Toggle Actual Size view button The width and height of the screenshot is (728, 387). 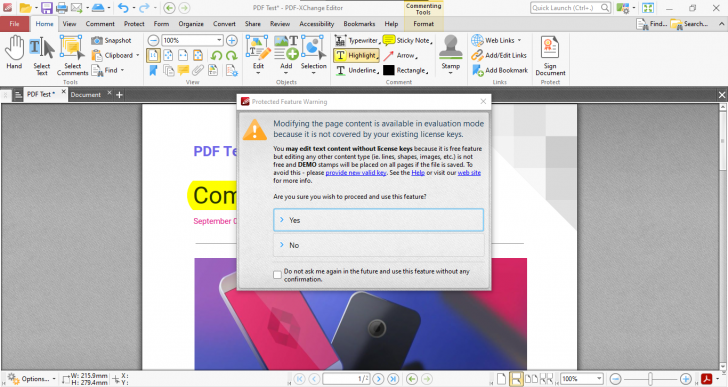pyautogui.click(x=153, y=56)
